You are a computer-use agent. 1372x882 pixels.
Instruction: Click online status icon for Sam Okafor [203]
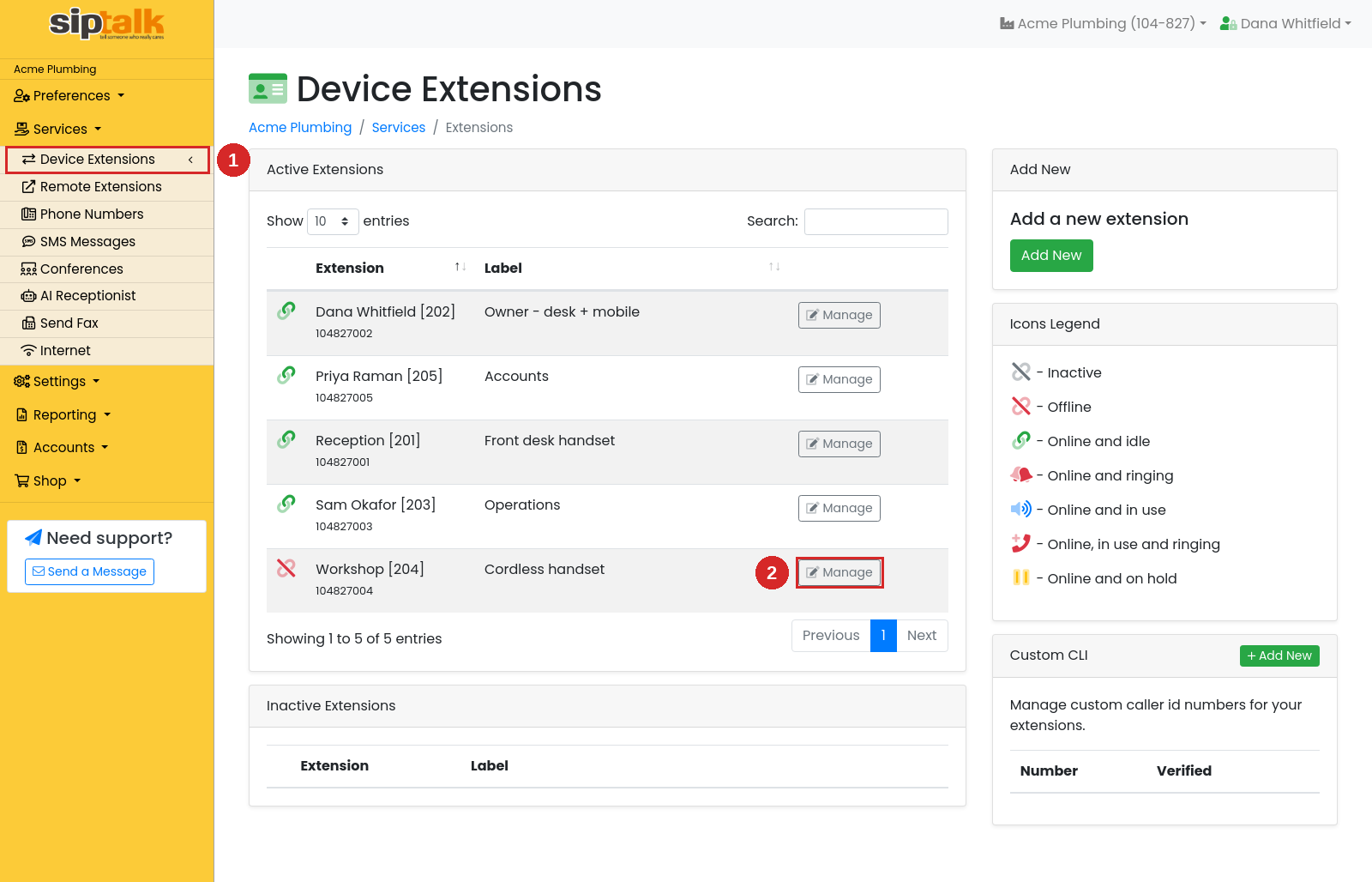(x=286, y=504)
